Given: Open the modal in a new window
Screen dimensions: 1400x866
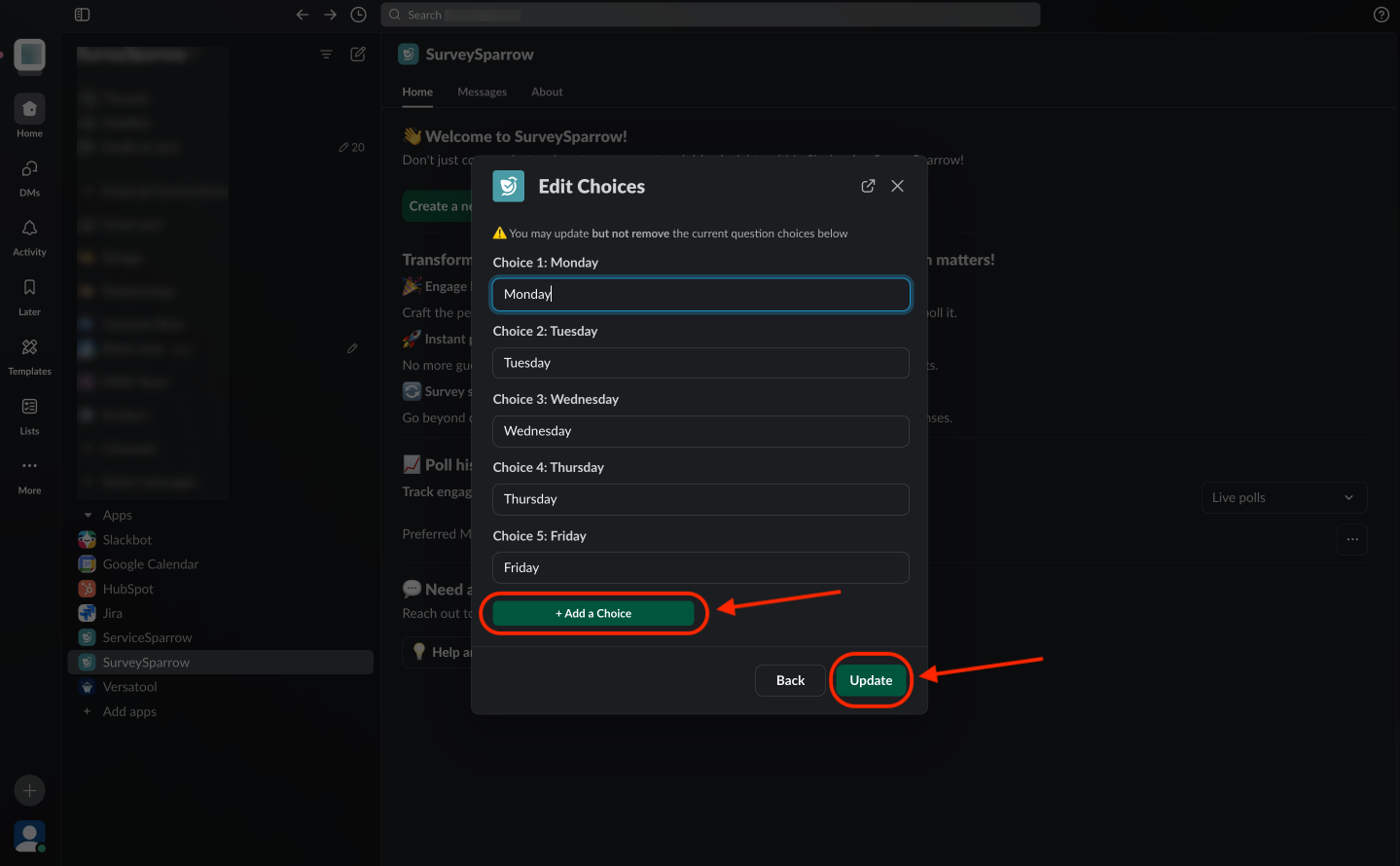Looking at the screenshot, I should tap(868, 186).
